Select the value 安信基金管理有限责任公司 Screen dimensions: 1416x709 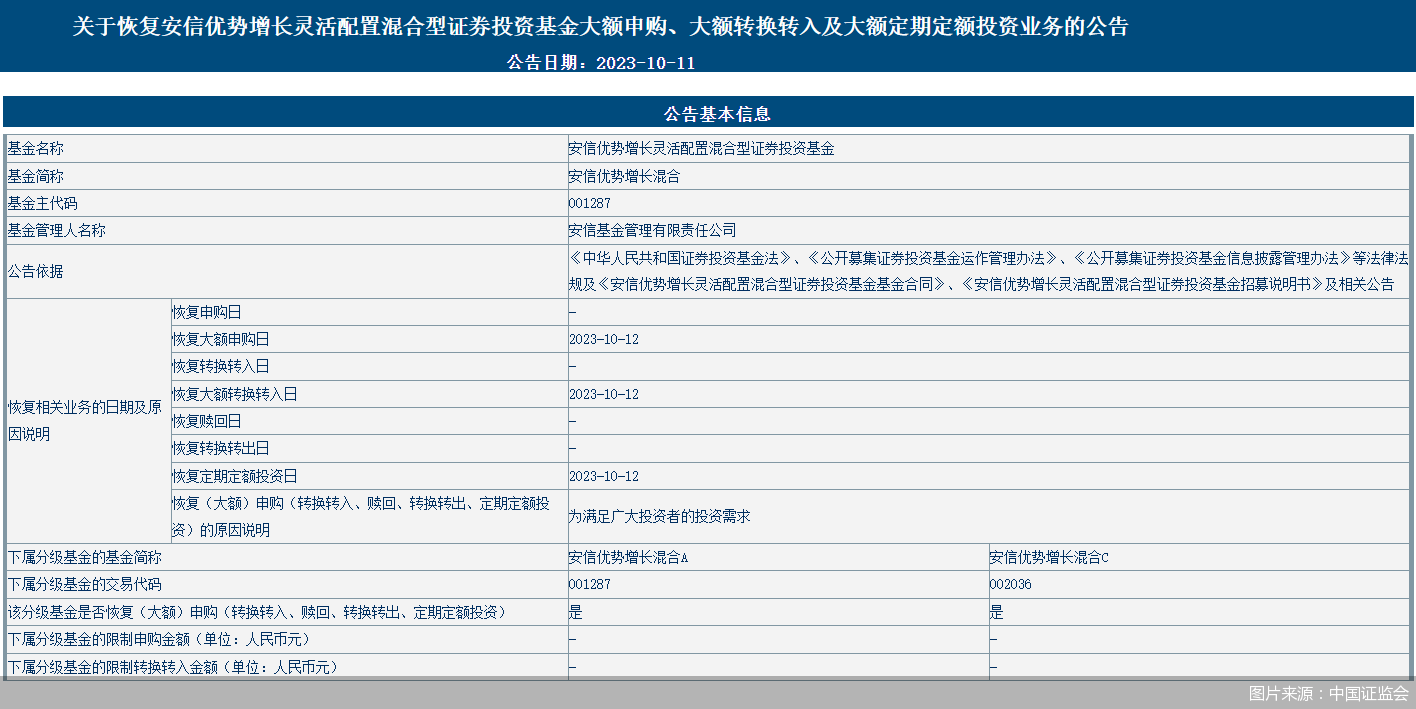click(x=652, y=230)
